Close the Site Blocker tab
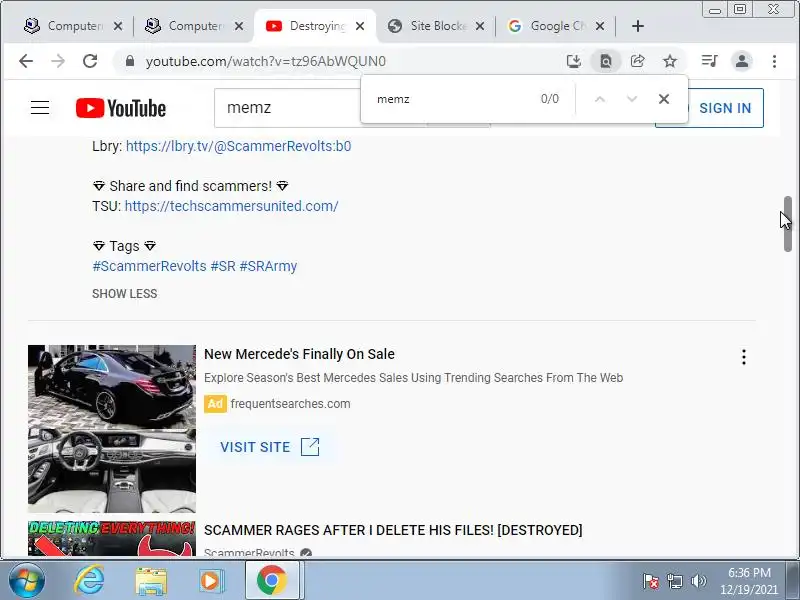 coord(480,26)
